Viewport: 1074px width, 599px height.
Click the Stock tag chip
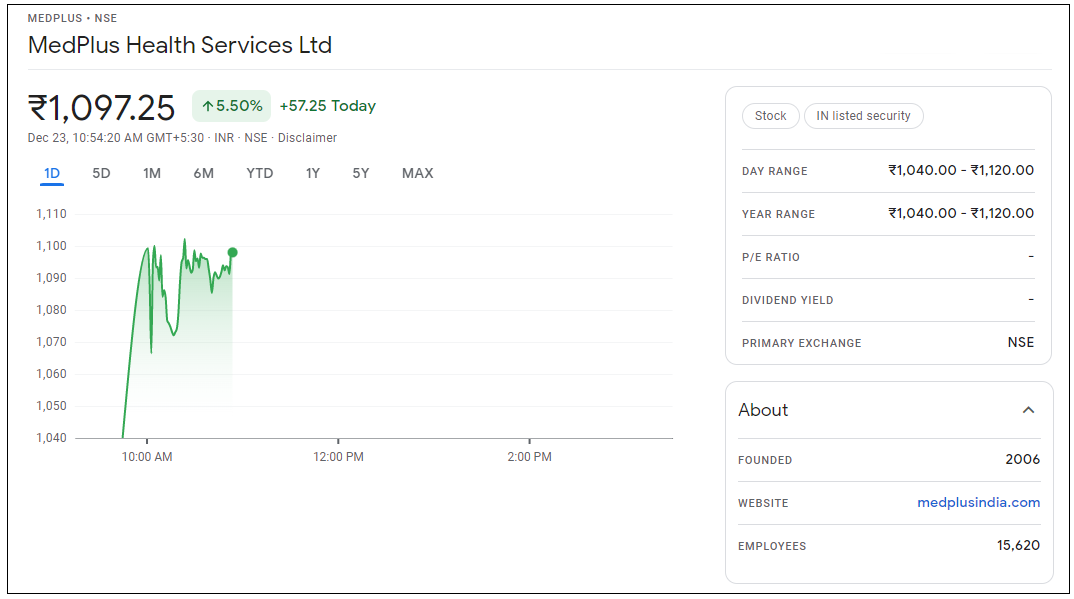771,116
